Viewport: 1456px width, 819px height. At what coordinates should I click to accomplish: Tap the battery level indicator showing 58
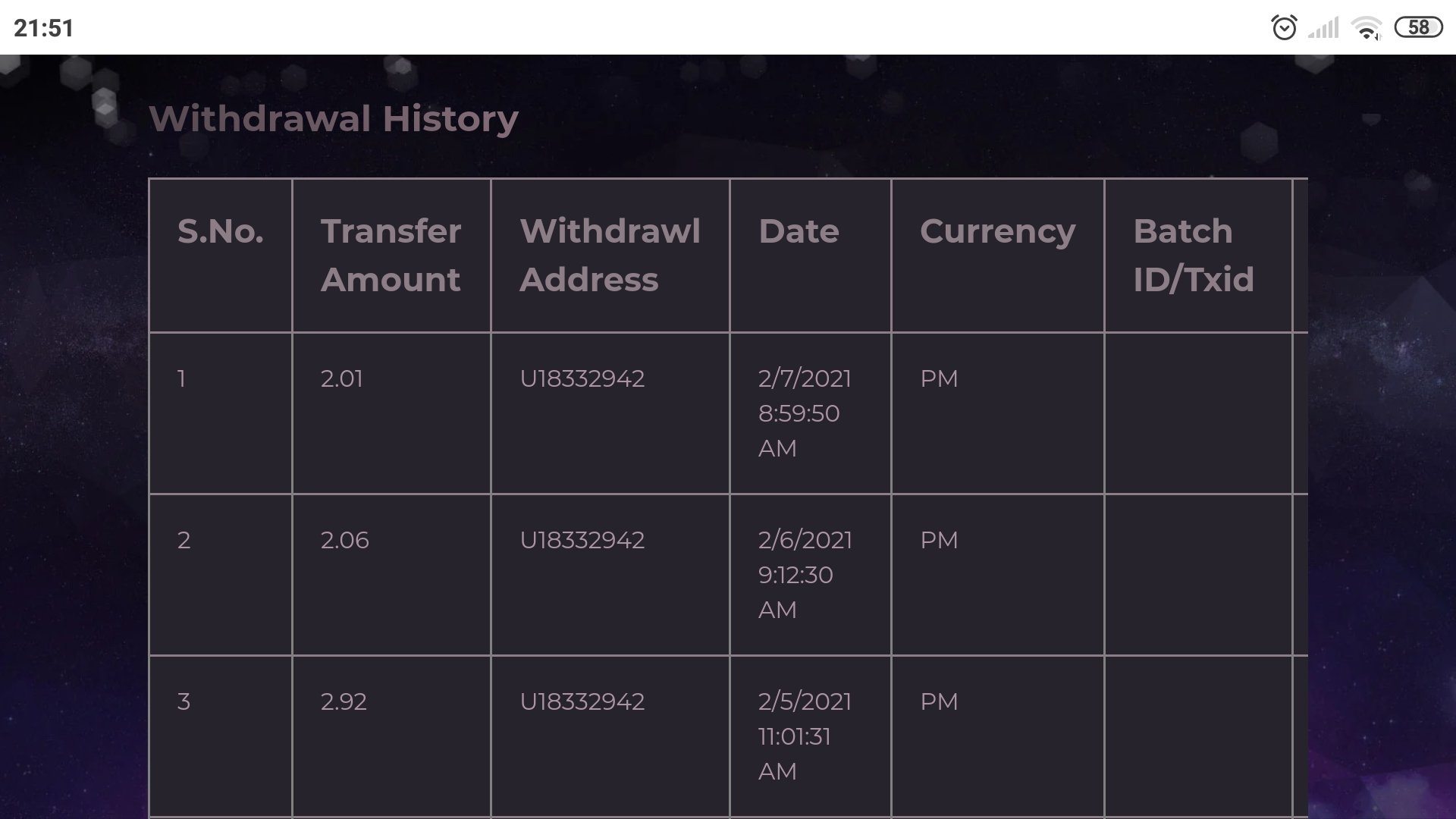[1418, 28]
